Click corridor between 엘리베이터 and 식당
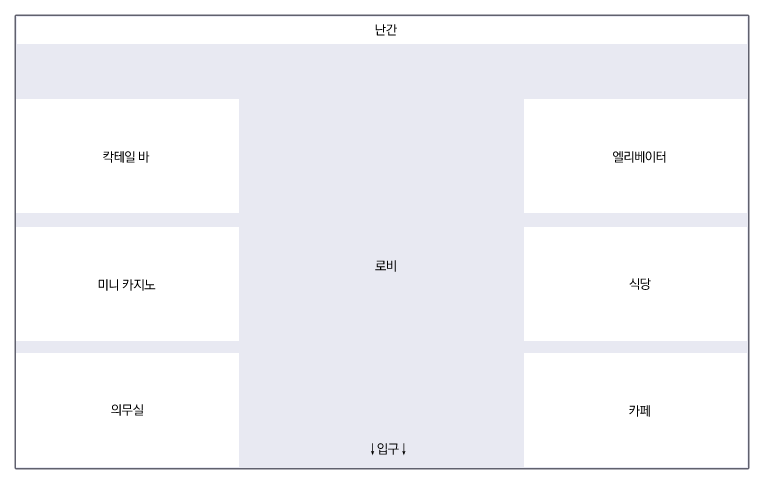The height and width of the screenshot is (484, 765). (x=636, y=220)
